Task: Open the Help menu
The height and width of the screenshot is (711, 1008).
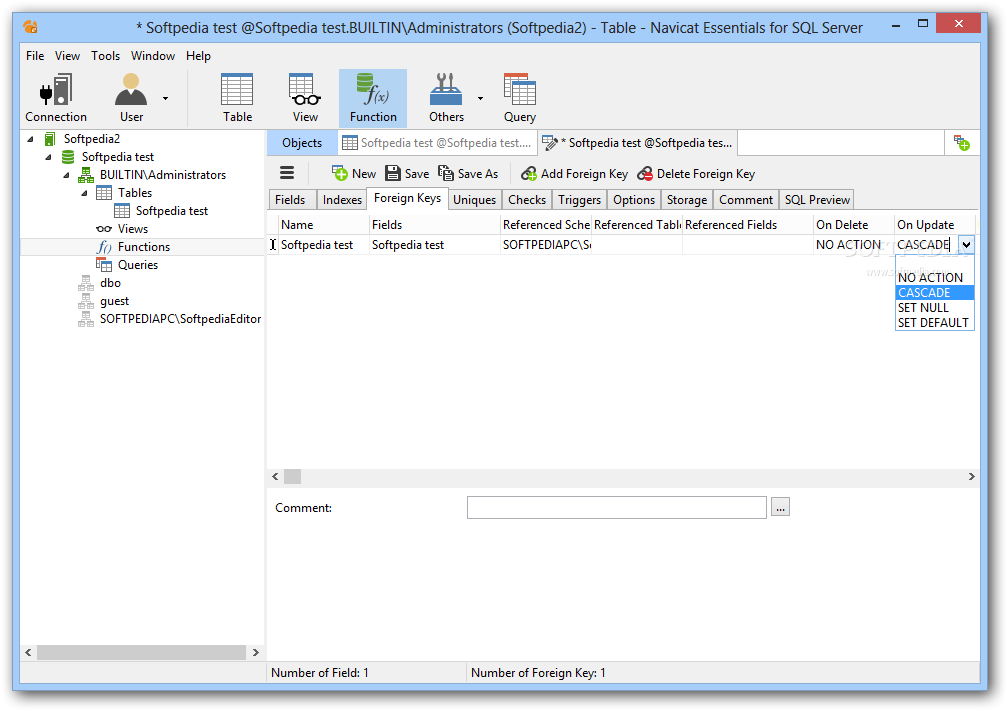Action: point(199,56)
